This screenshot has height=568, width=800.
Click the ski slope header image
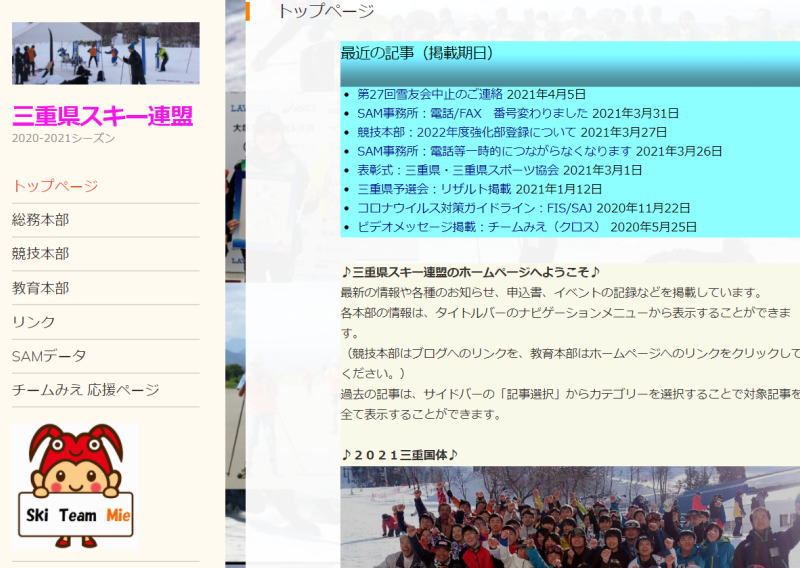105,53
